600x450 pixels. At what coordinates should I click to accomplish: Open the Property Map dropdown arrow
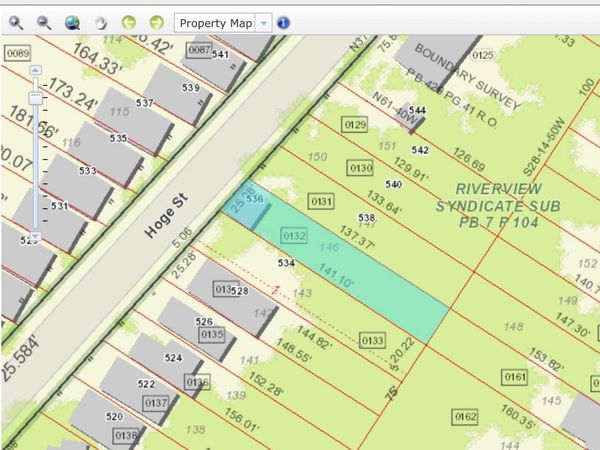click(x=262, y=22)
